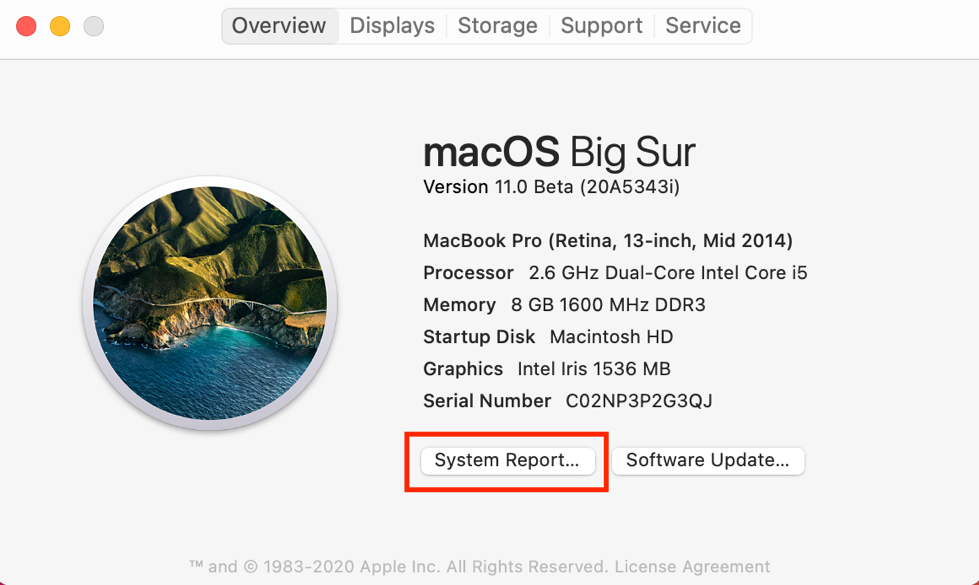
Task: Go to the Support tab
Action: tap(601, 26)
